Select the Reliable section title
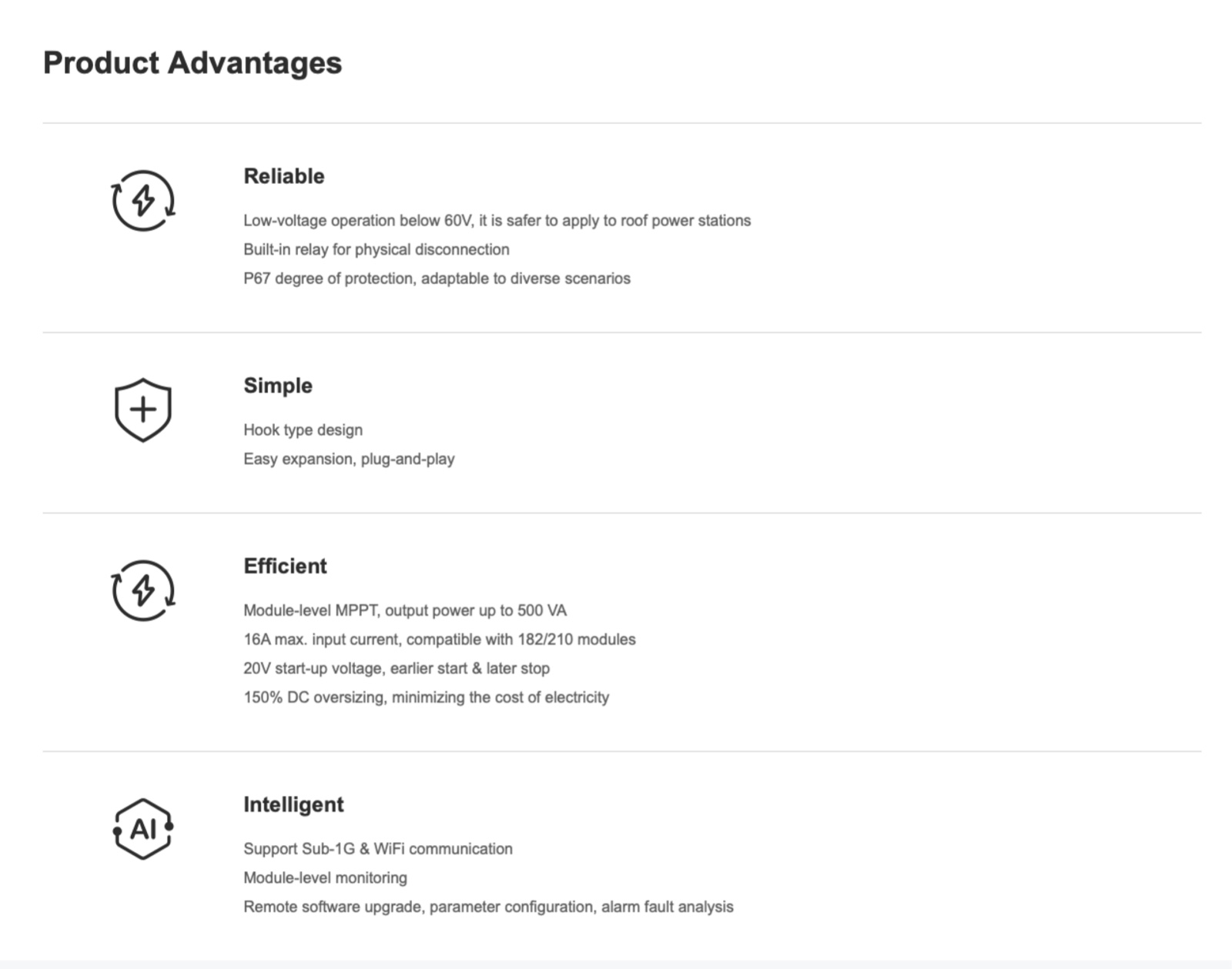This screenshot has height=969, width=1232. coord(284,176)
